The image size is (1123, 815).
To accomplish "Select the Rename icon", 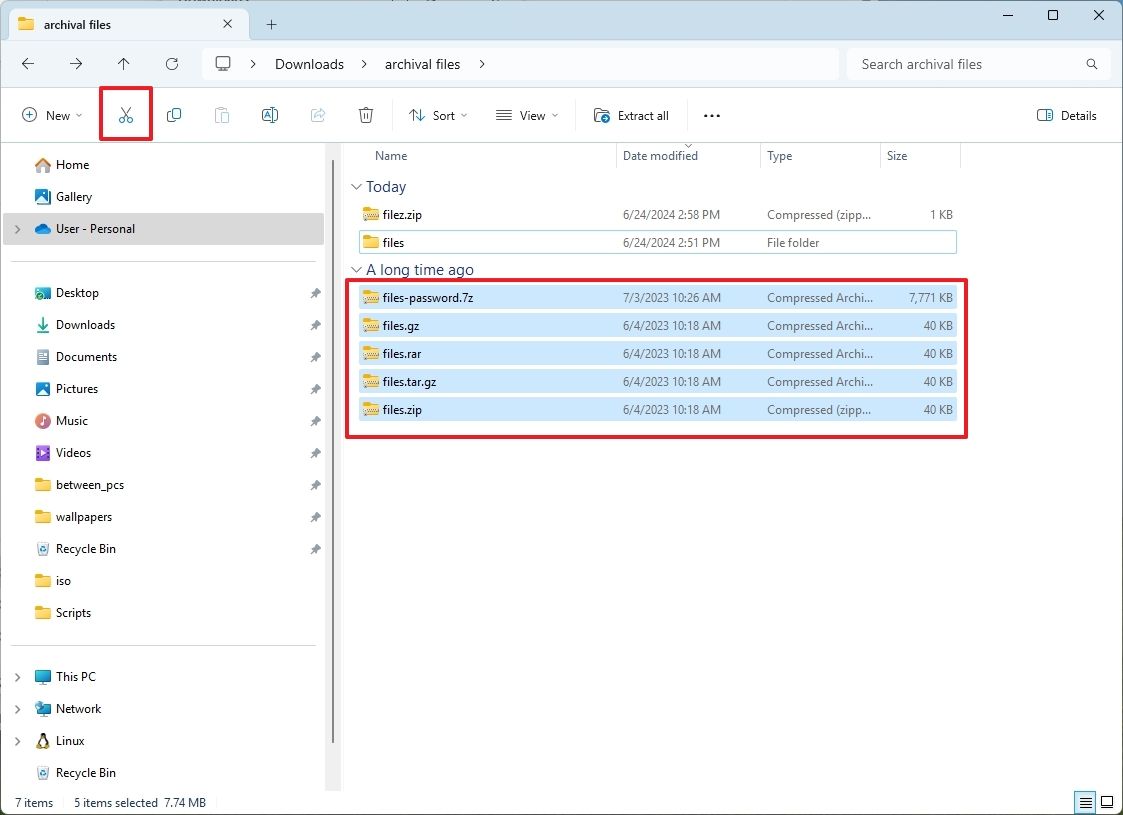I will tap(269, 114).
